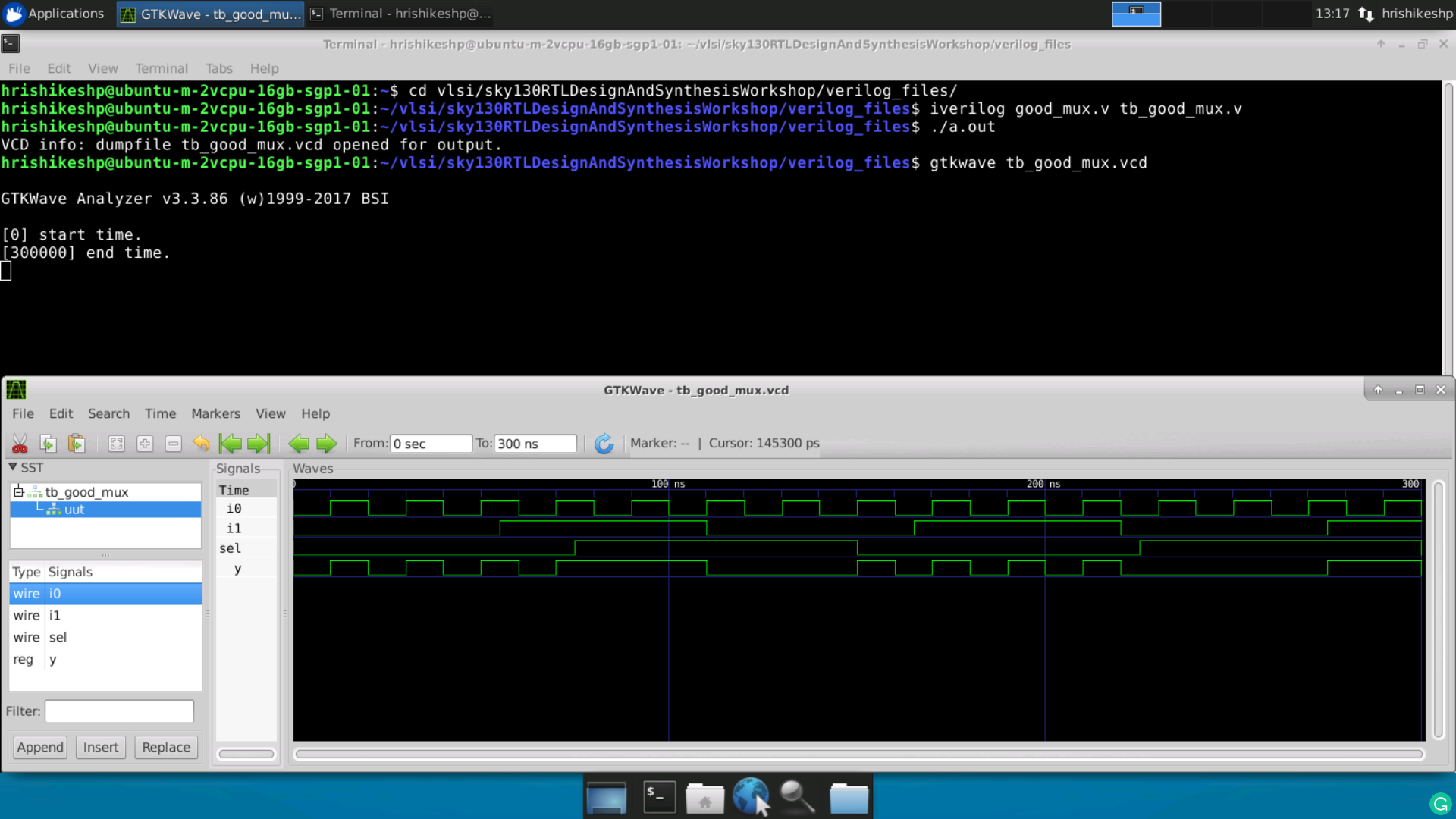The height and width of the screenshot is (819, 1456).
Task: Click the refresh/reload waveform icon
Action: 603,442
